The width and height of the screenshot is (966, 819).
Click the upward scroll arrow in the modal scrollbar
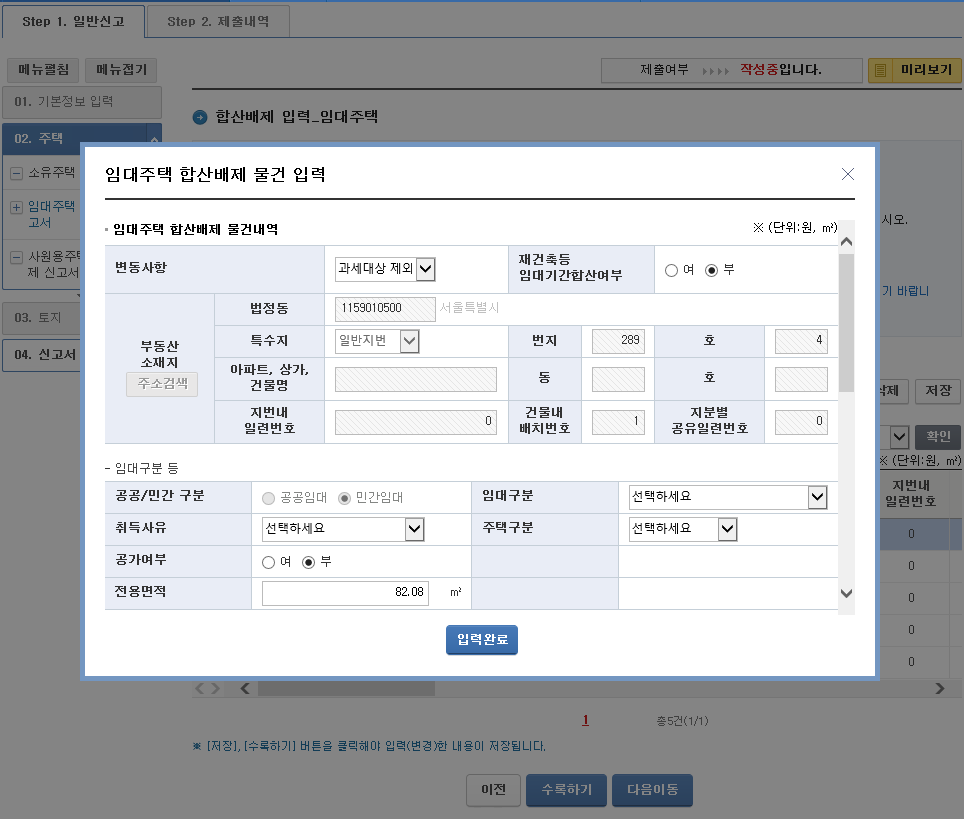tap(847, 239)
